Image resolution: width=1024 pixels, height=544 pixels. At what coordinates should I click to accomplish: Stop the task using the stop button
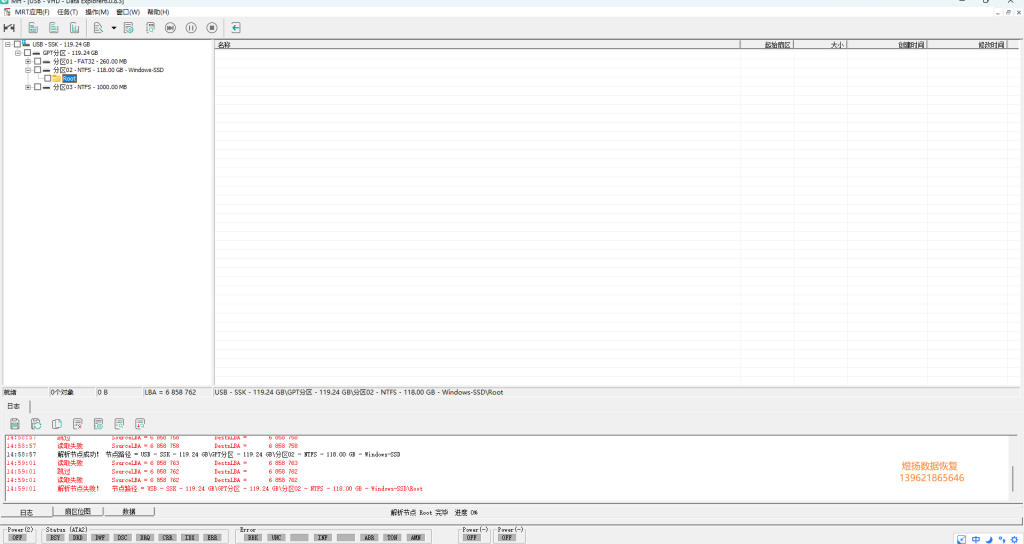pos(212,27)
